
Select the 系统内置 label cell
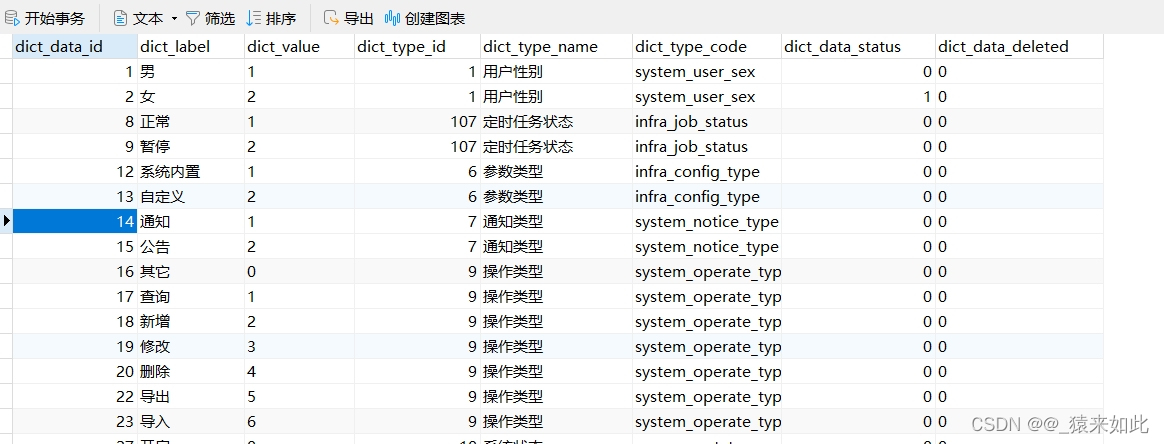coord(170,172)
